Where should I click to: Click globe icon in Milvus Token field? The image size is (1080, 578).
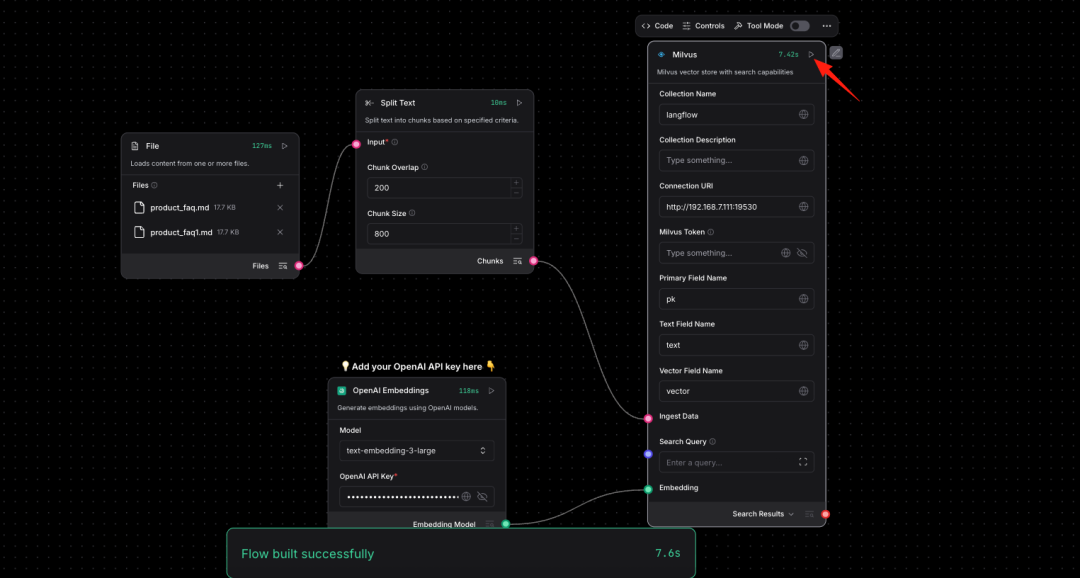(x=786, y=253)
